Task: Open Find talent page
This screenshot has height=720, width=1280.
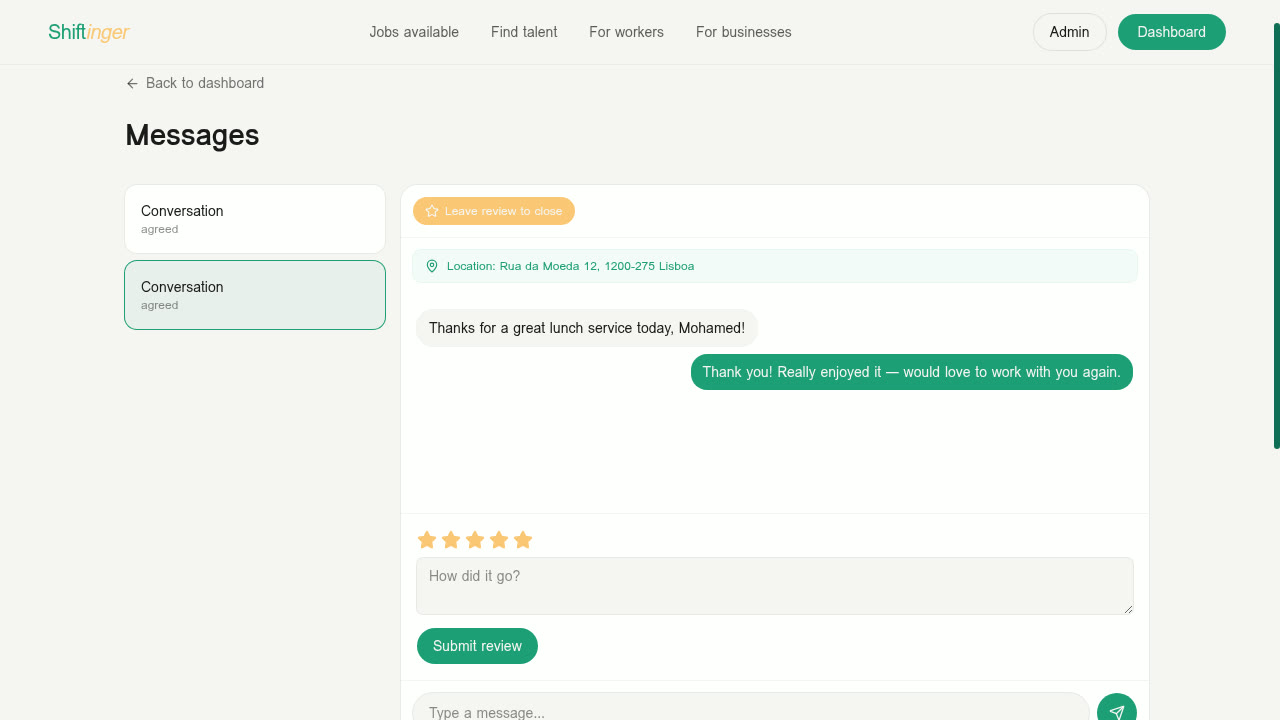Action: click(524, 32)
